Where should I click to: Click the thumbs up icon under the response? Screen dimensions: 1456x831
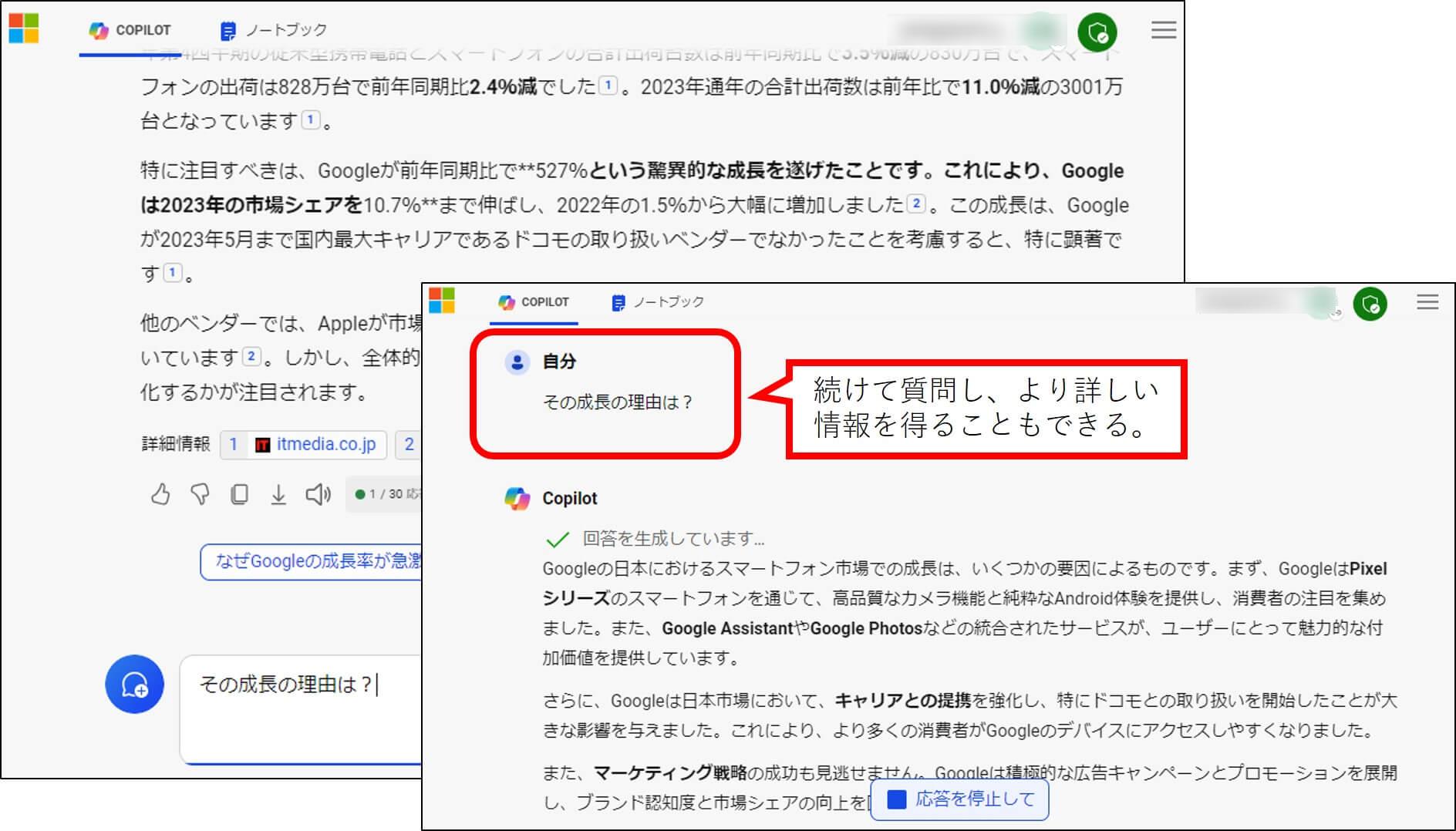pyautogui.click(x=160, y=494)
